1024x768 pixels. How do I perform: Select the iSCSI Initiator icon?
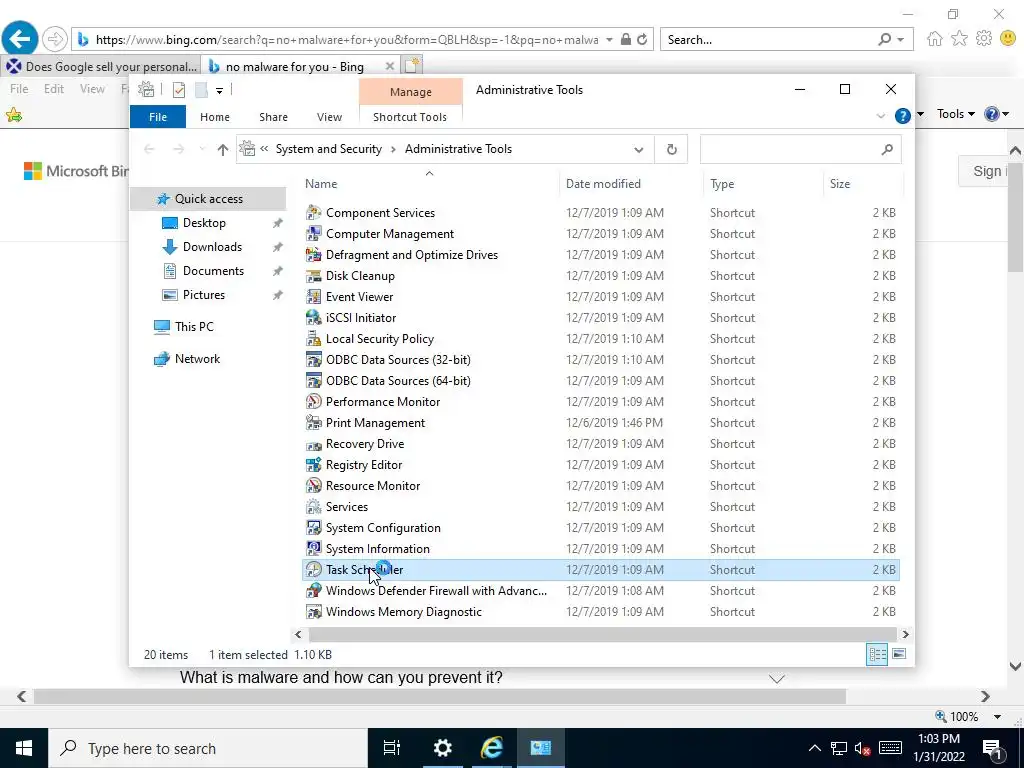click(314, 317)
